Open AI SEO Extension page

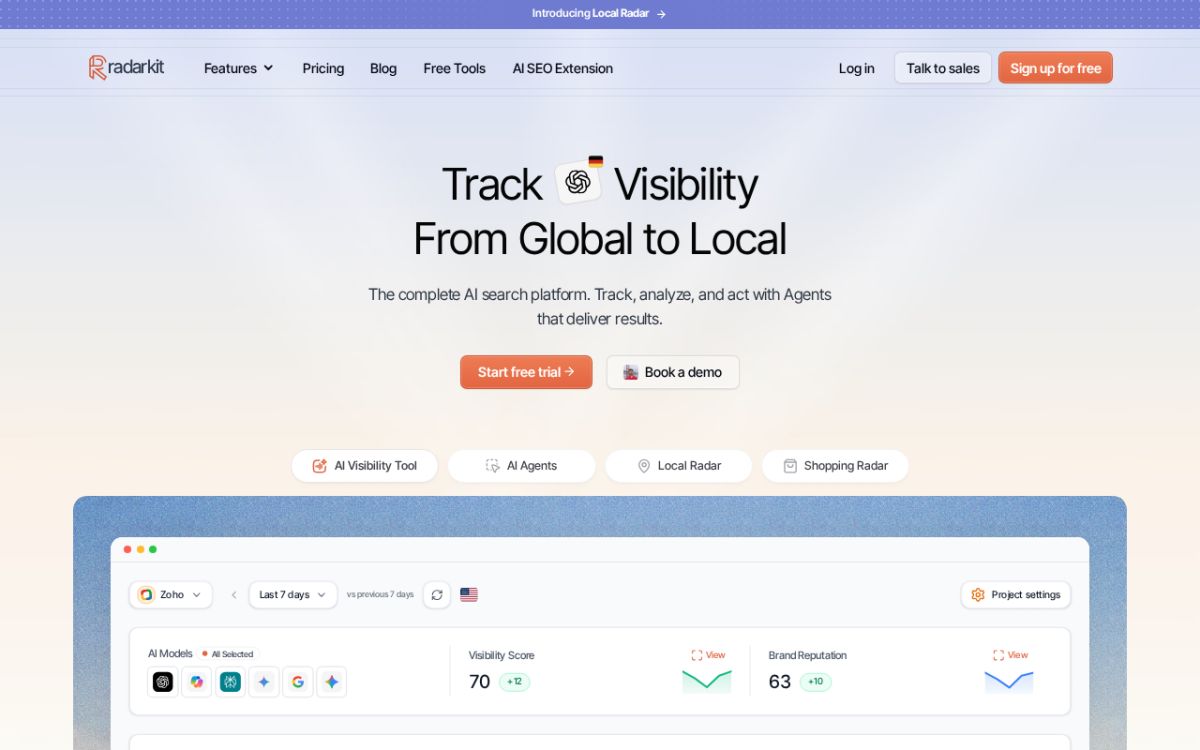point(562,68)
